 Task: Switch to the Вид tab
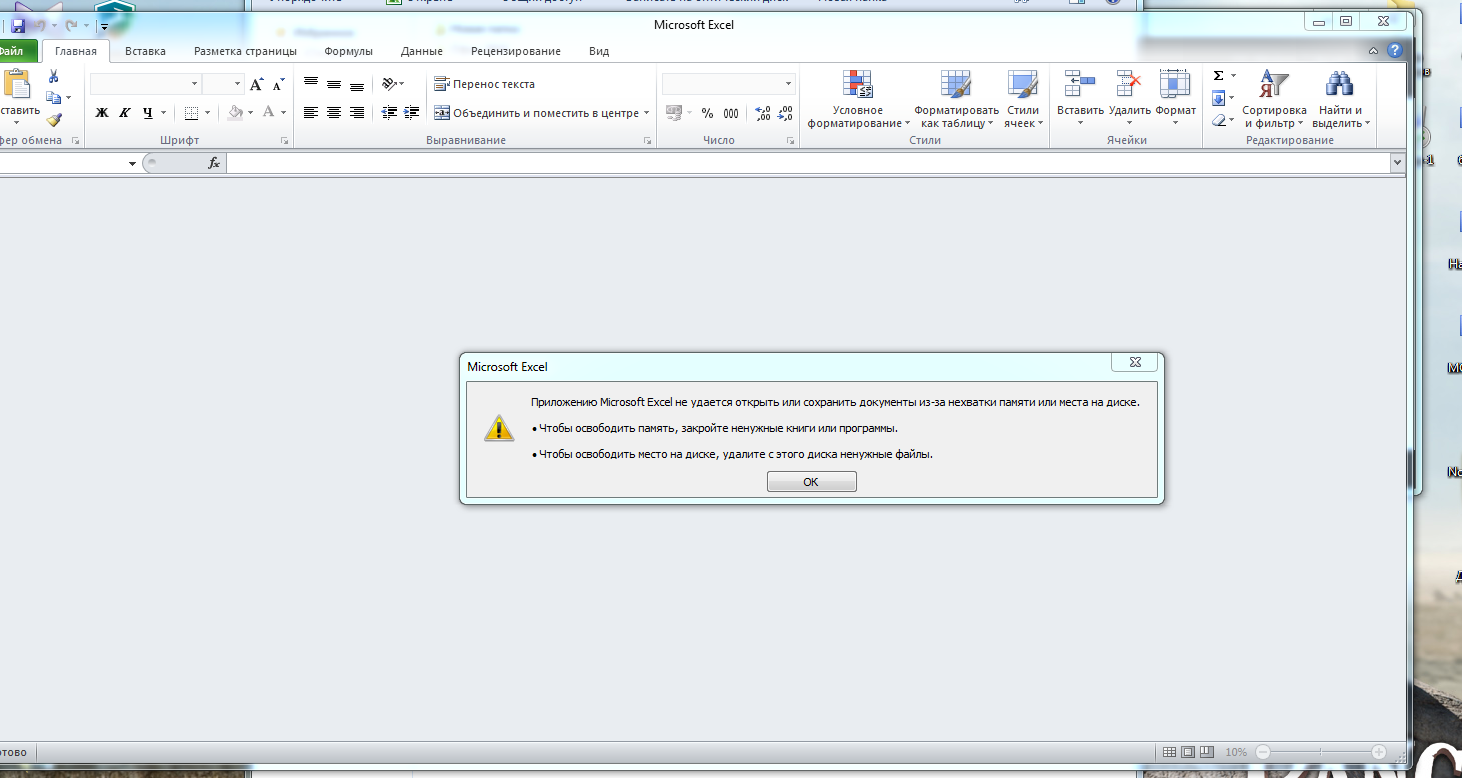[598, 51]
